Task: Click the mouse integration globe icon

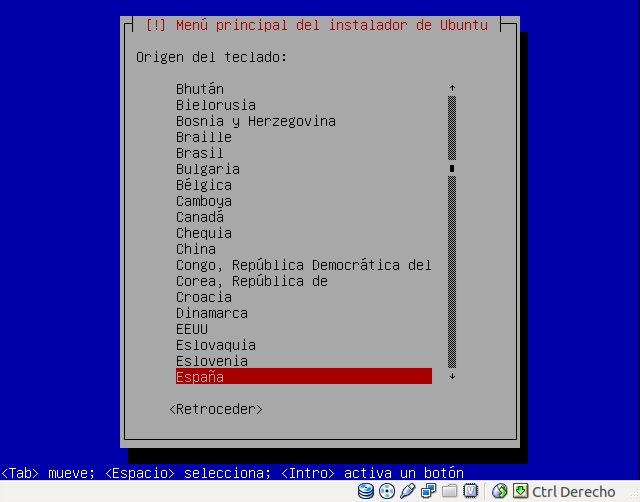Action: click(x=499, y=491)
